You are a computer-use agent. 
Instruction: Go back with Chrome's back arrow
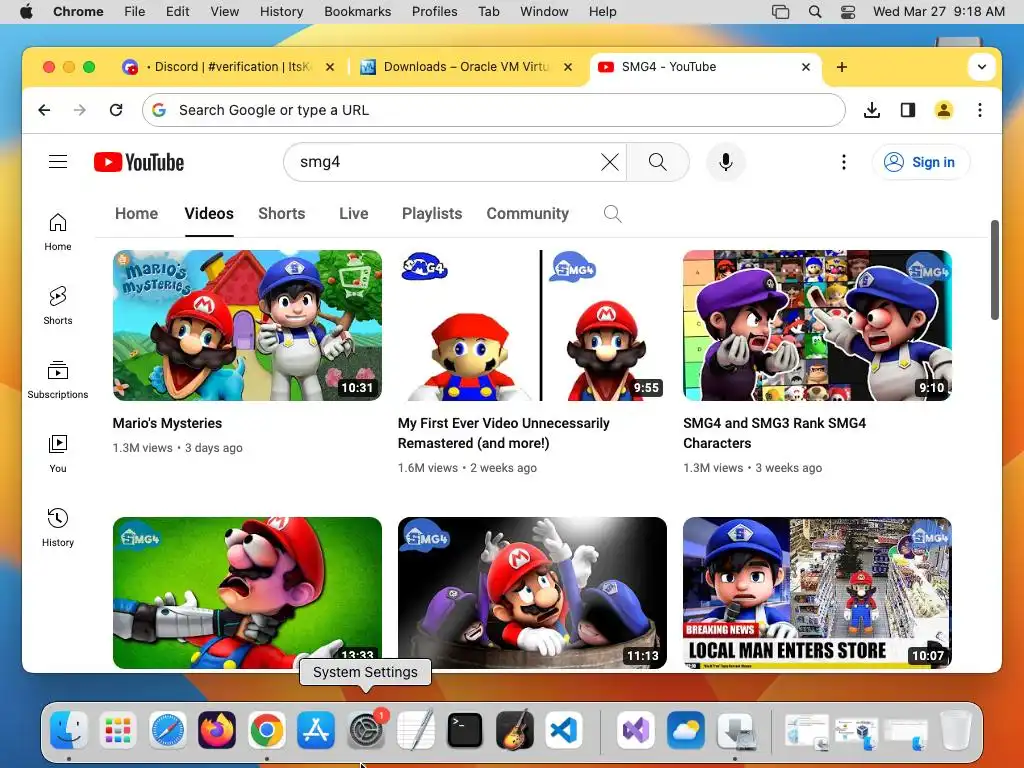44,110
